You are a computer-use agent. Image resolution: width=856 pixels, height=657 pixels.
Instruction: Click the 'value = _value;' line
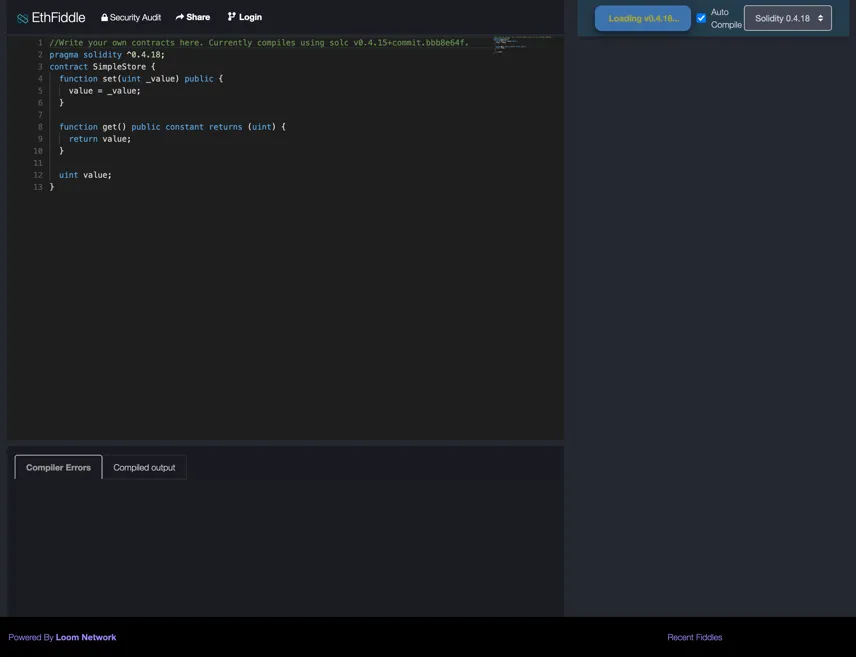click(104, 91)
